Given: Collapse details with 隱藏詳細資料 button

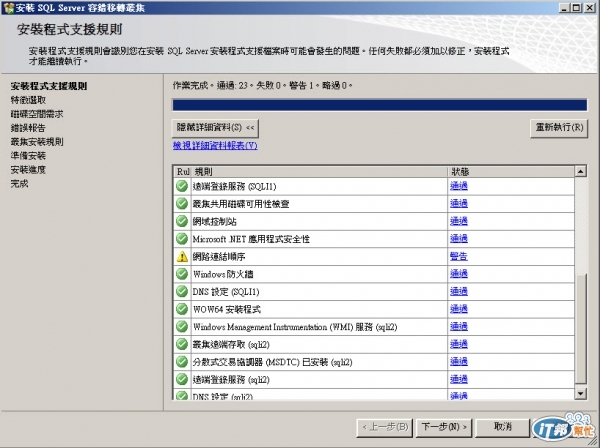Looking at the screenshot, I should pos(215,128).
